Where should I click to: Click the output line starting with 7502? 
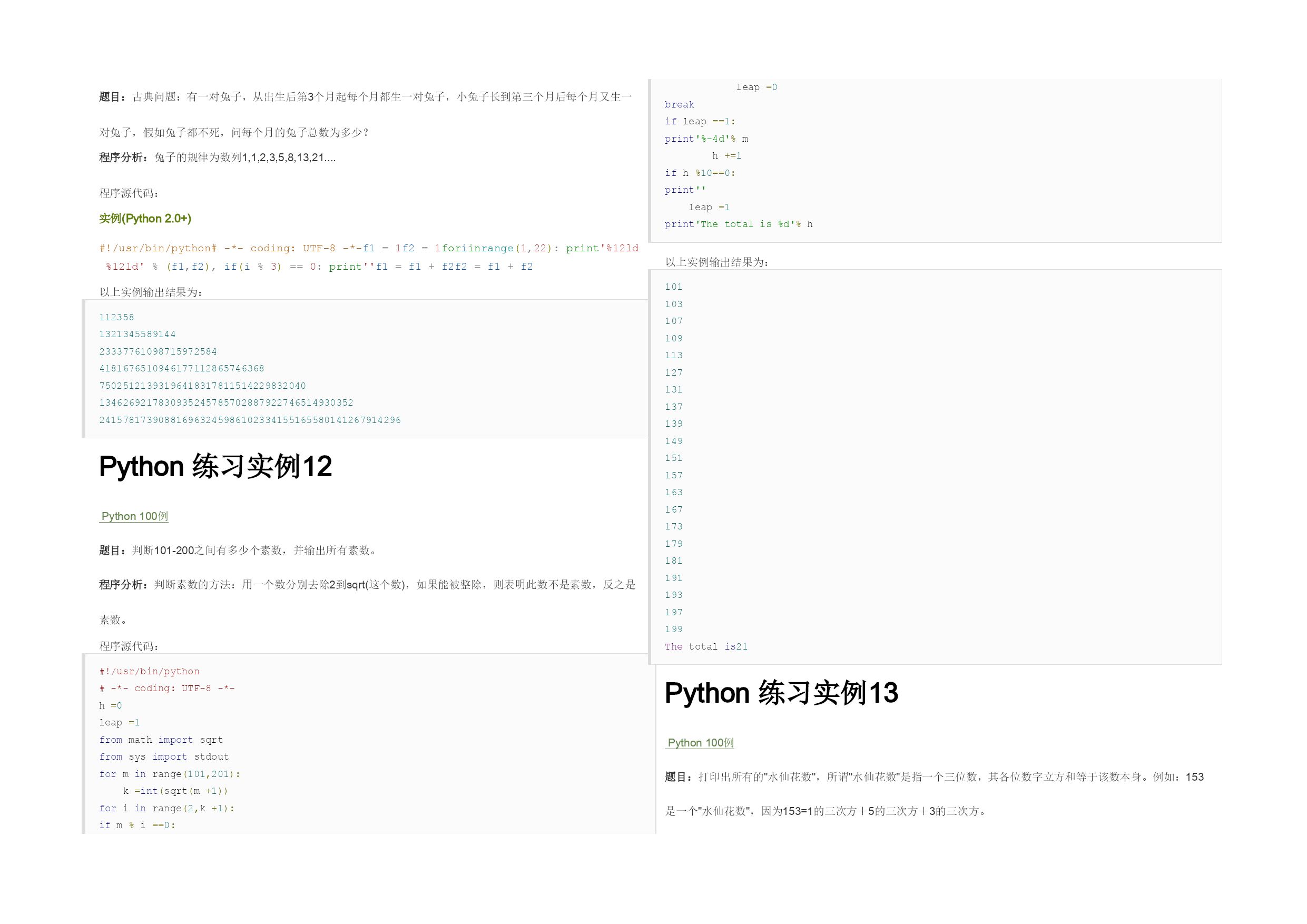202,386
